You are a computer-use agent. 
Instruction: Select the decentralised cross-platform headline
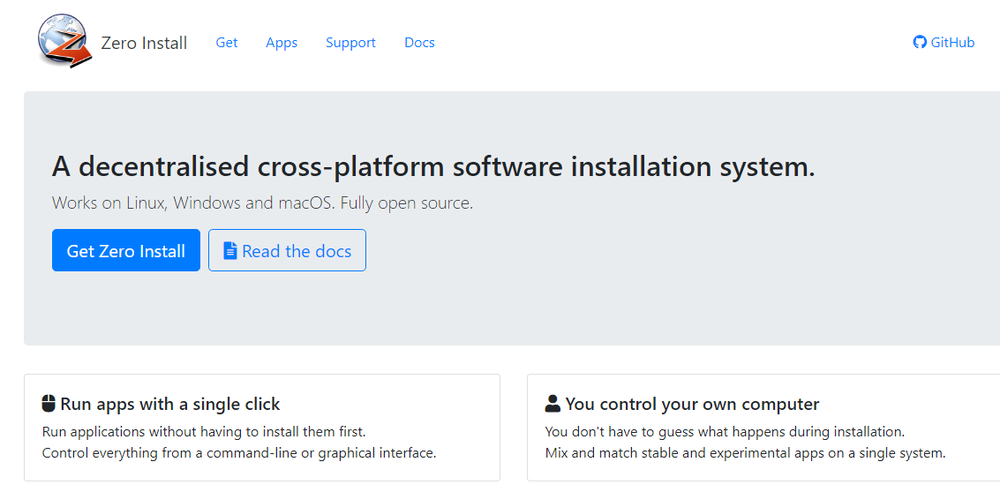coord(433,166)
